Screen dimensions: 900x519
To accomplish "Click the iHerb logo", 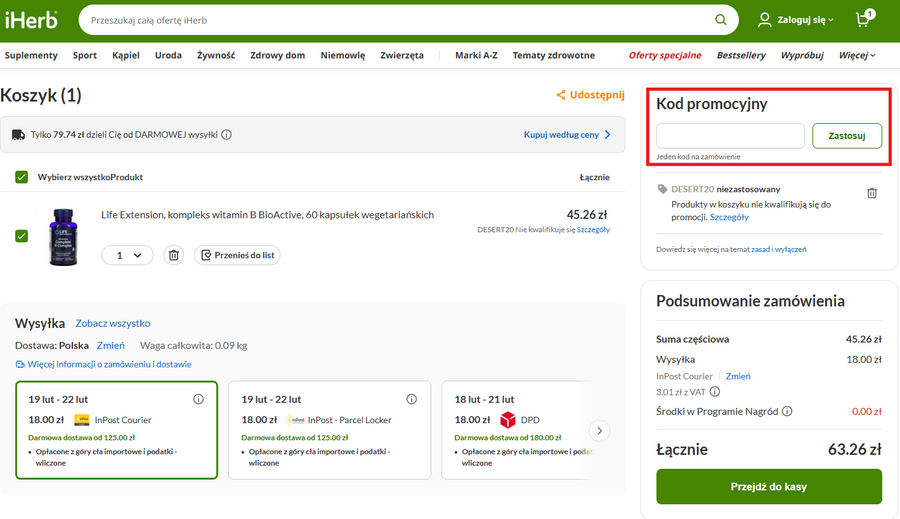I will 32,20.
